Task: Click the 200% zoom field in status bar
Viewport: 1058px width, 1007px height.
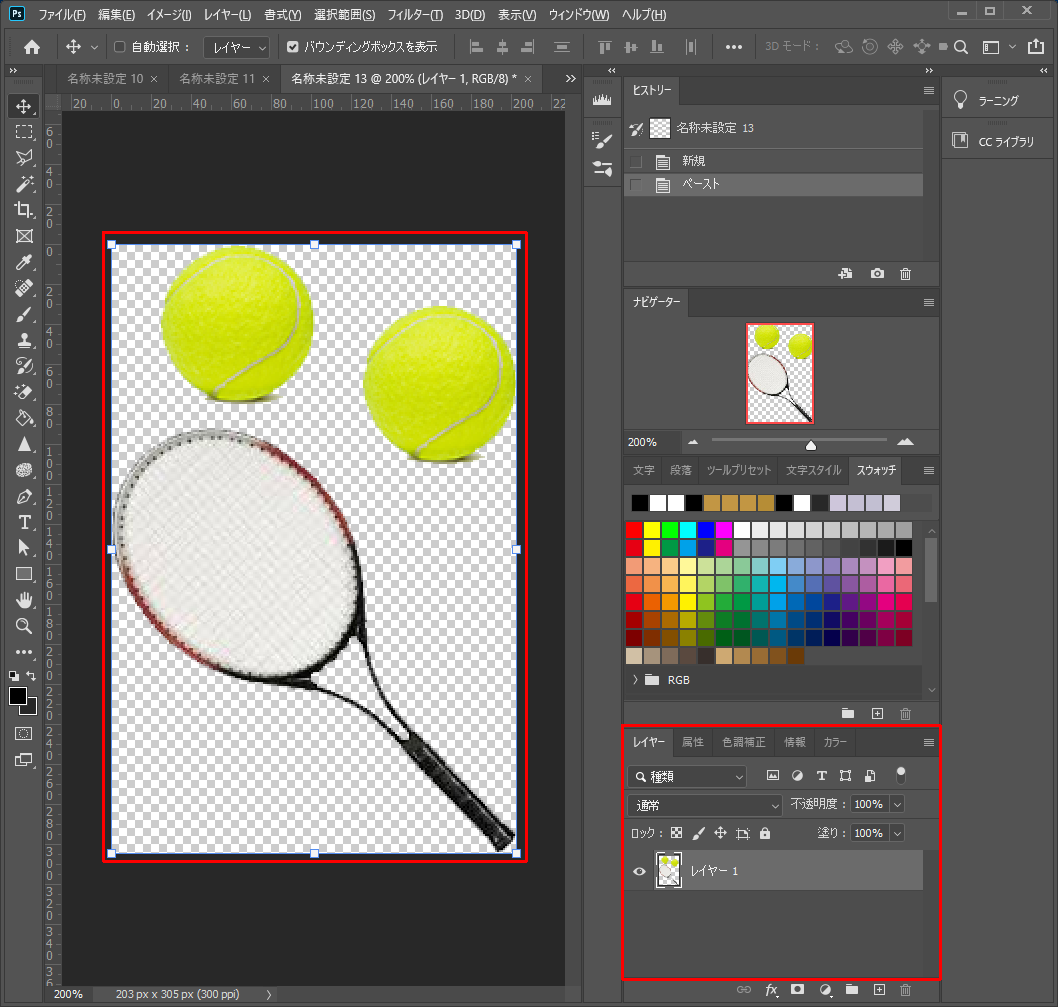Action: click(x=68, y=994)
